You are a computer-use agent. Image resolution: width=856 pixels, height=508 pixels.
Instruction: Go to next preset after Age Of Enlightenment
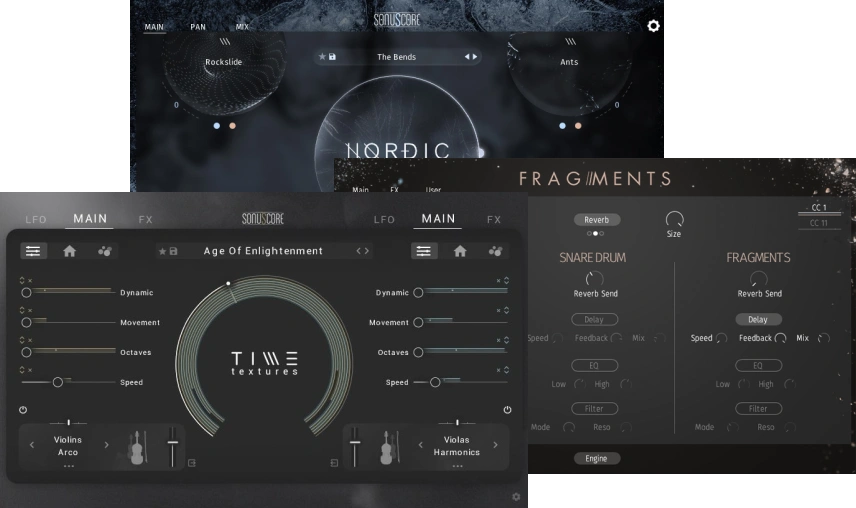coord(367,251)
